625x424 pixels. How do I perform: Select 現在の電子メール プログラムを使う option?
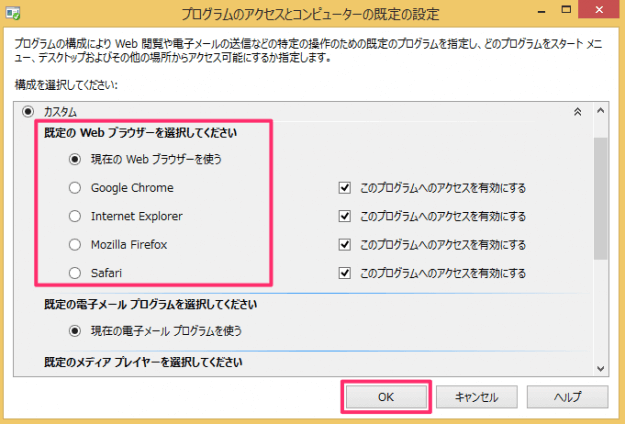pyautogui.click(x=75, y=331)
